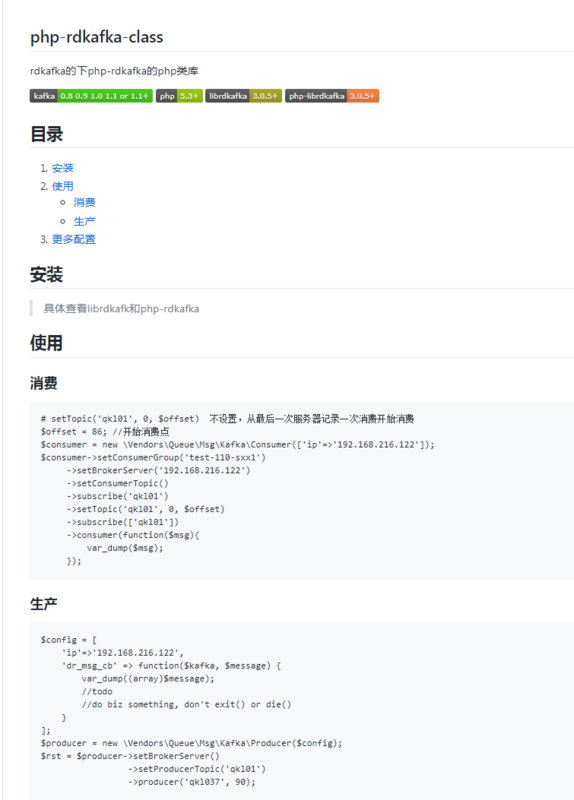Click the ->consumer(function($msg){ line
This screenshot has height=800, width=574.
pyautogui.click(x=133, y=535)
